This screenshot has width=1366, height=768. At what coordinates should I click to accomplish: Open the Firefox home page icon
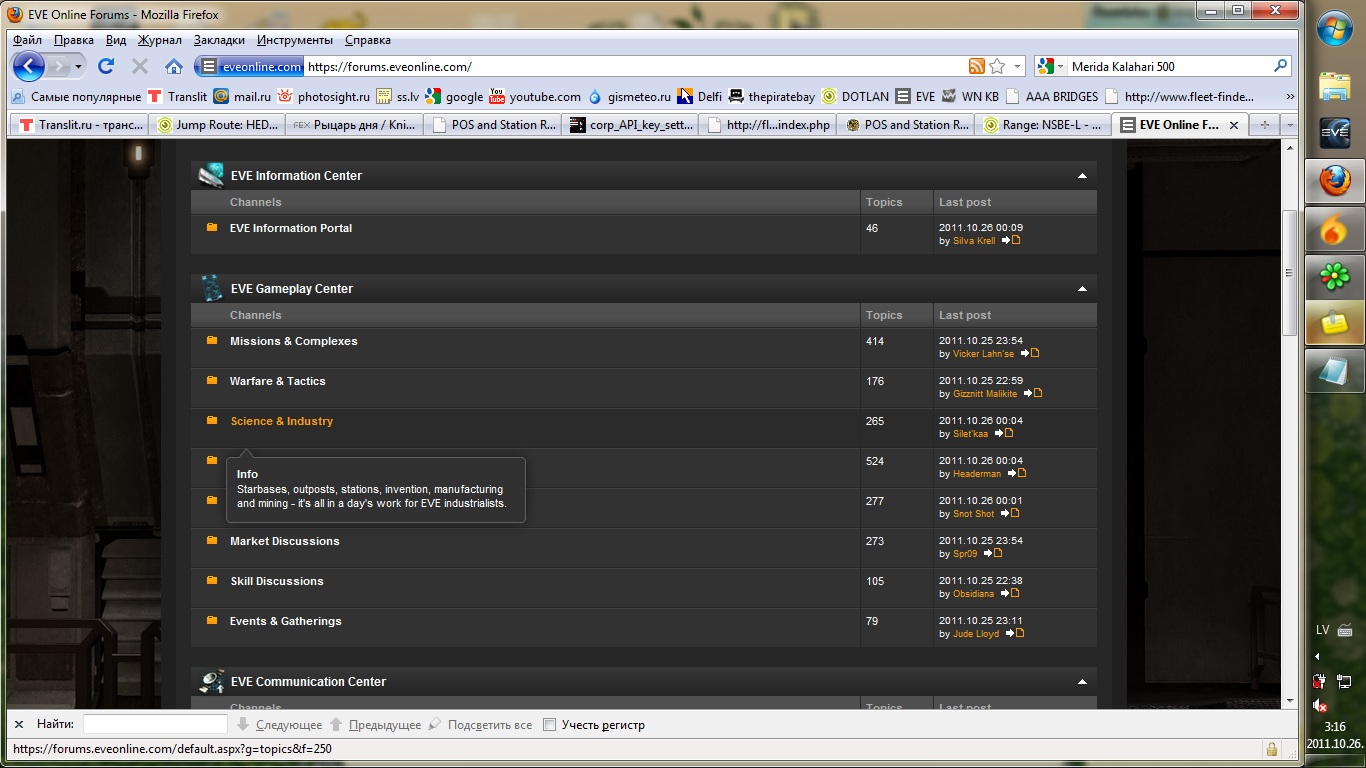(174, 67)
